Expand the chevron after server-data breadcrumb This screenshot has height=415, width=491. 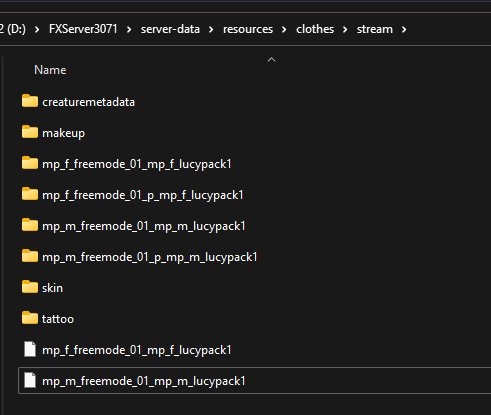click(x=211, y=30)
